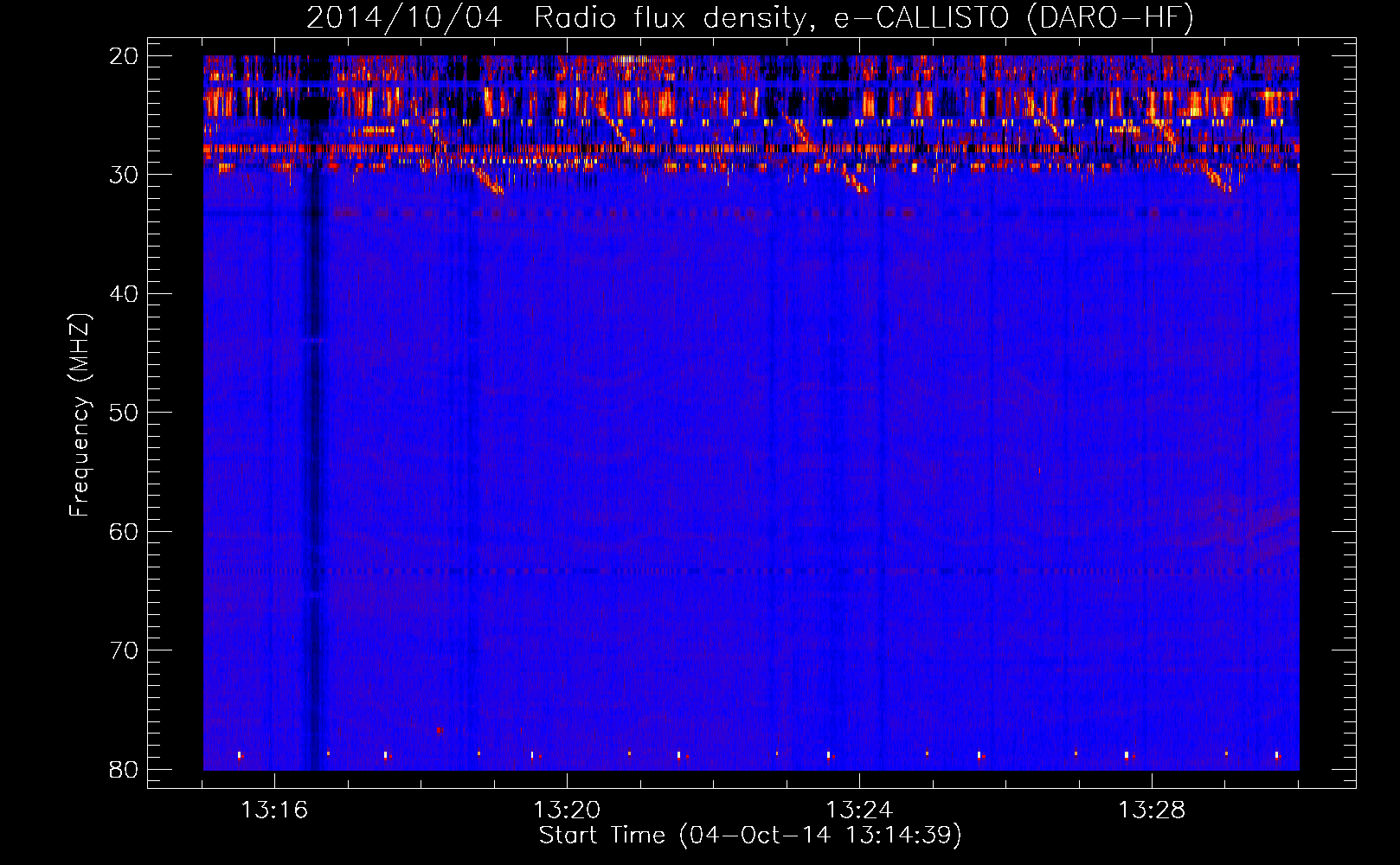Click the plot title "2014/10/04 Radio flux density, e-CALLISTO (DARO-HF)"
The width and height of the screenshot is (1400, 865).
pos(750,17)
